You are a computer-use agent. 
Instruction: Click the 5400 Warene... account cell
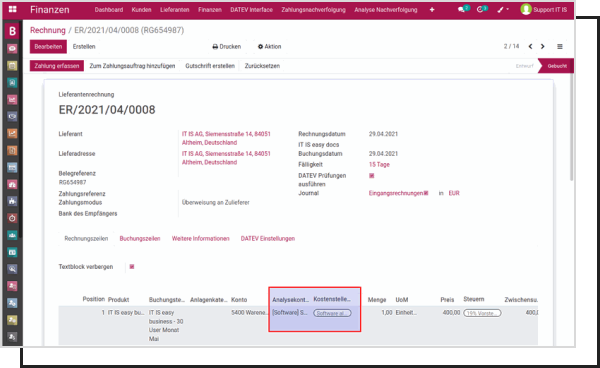point(249,313)
